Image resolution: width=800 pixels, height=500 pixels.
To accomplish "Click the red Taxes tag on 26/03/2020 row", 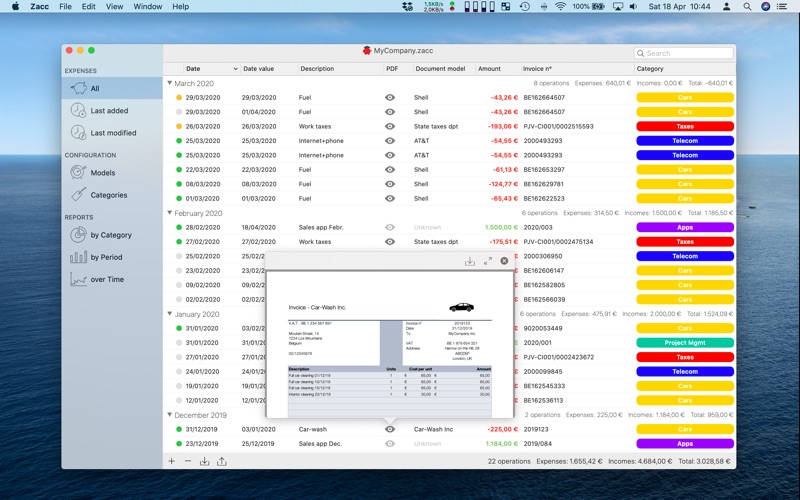I will 685,126.
